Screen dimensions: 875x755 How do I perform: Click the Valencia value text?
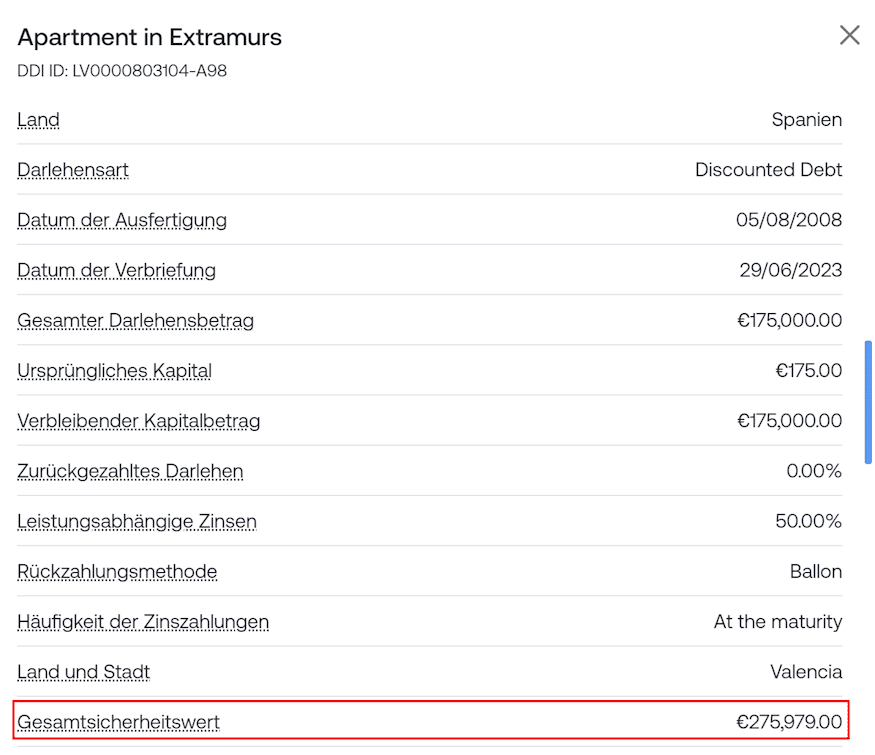coord(806,672)
